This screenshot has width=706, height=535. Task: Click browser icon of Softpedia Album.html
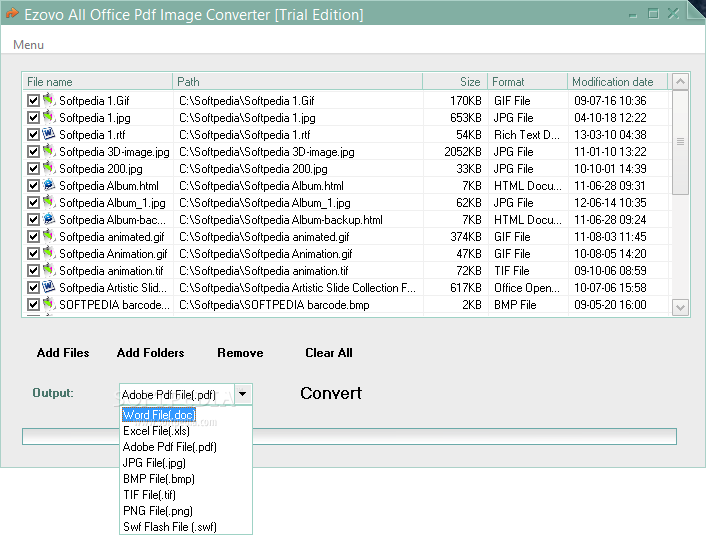(x=49, y=185)
